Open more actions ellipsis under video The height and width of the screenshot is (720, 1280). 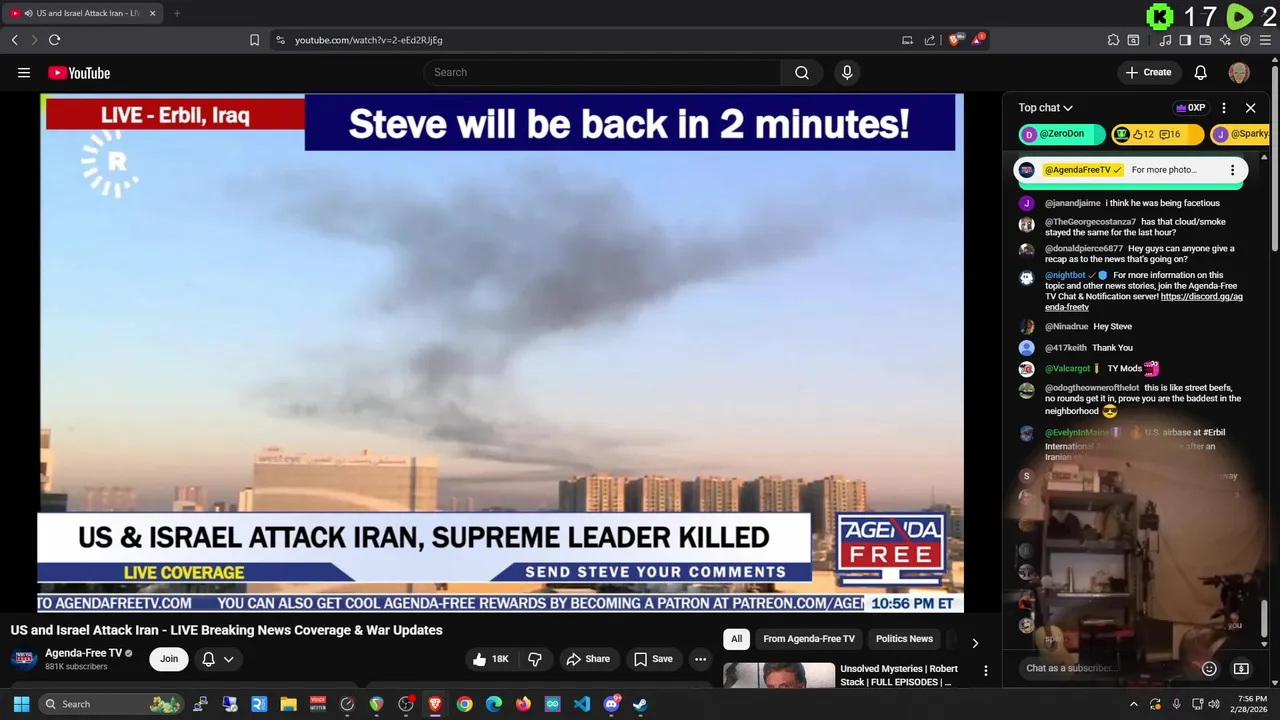pos(700,659)
